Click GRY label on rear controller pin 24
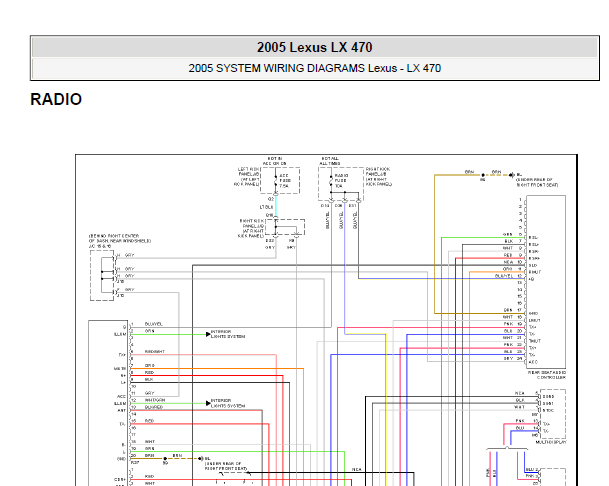The height and width of the screenshot is (486, 609). coord(508,359)
